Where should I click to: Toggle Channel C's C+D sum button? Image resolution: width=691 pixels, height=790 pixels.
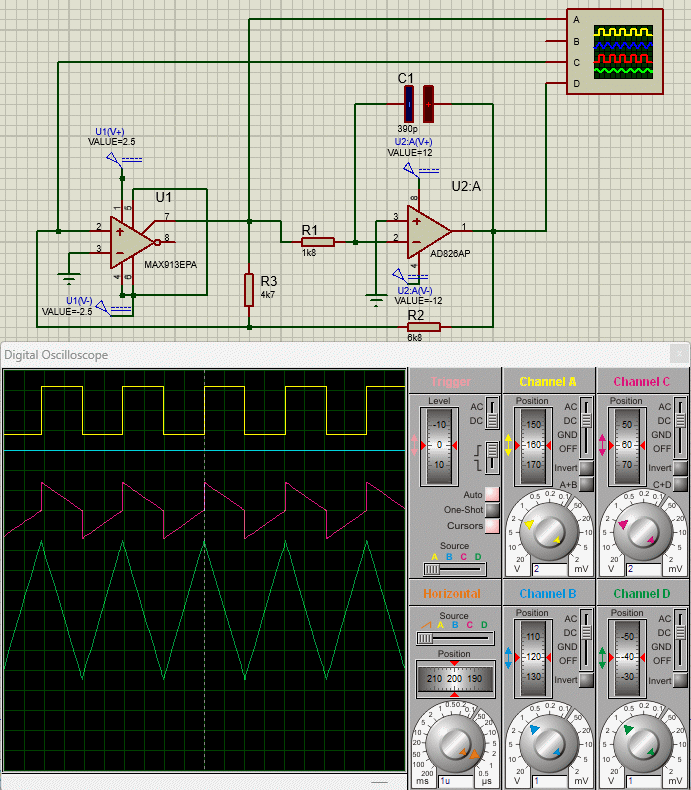[x=679, y=484]
